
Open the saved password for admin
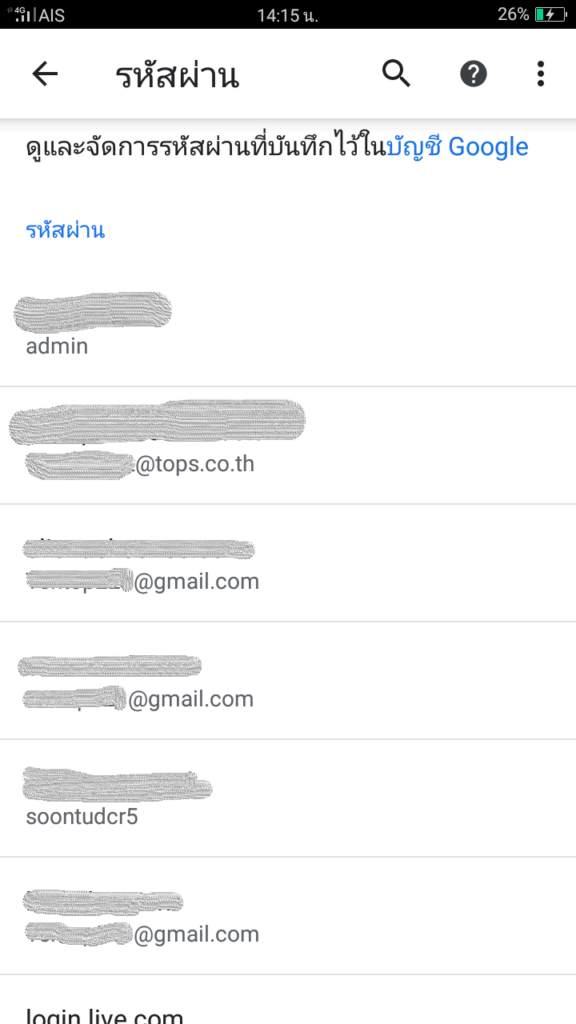pos(288,327)
